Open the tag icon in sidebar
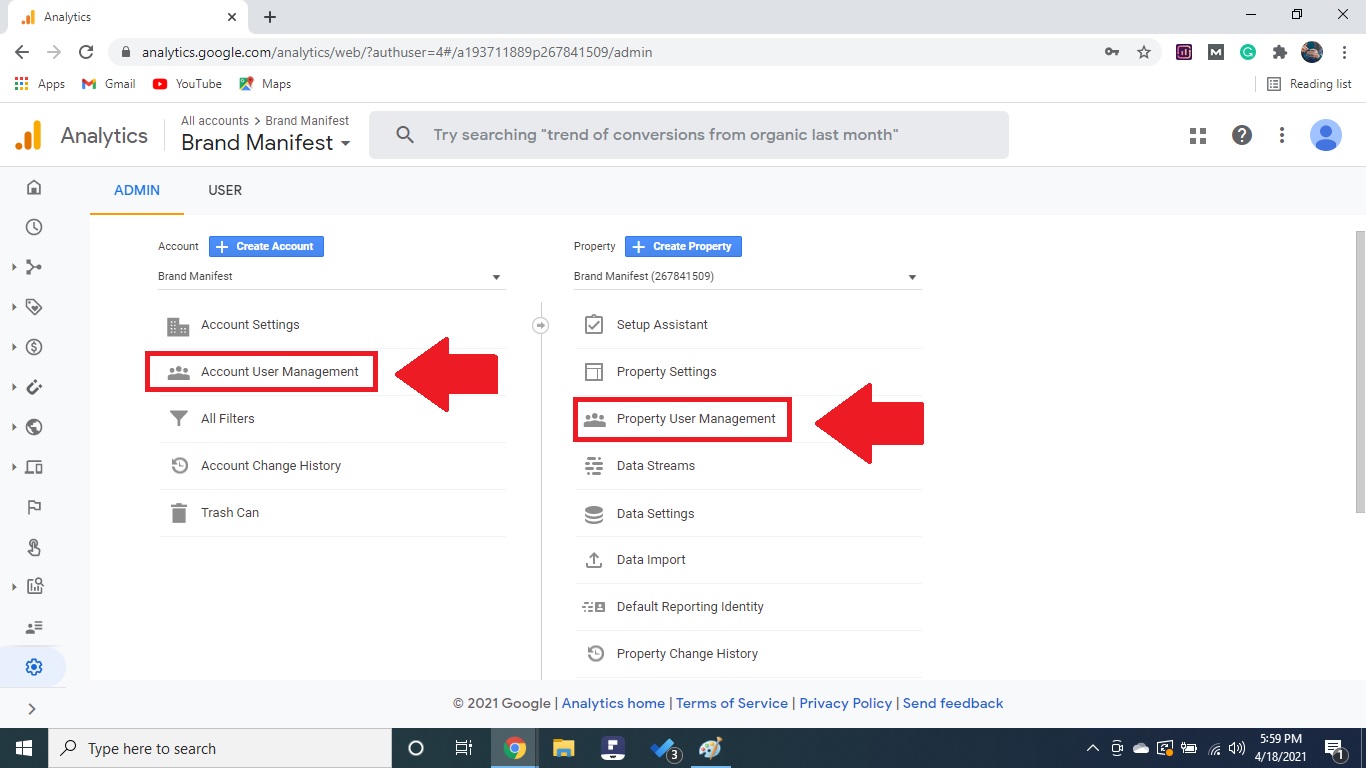Image resolution: width=1366 pixels, height=768 pixels. tap(34, 307)
